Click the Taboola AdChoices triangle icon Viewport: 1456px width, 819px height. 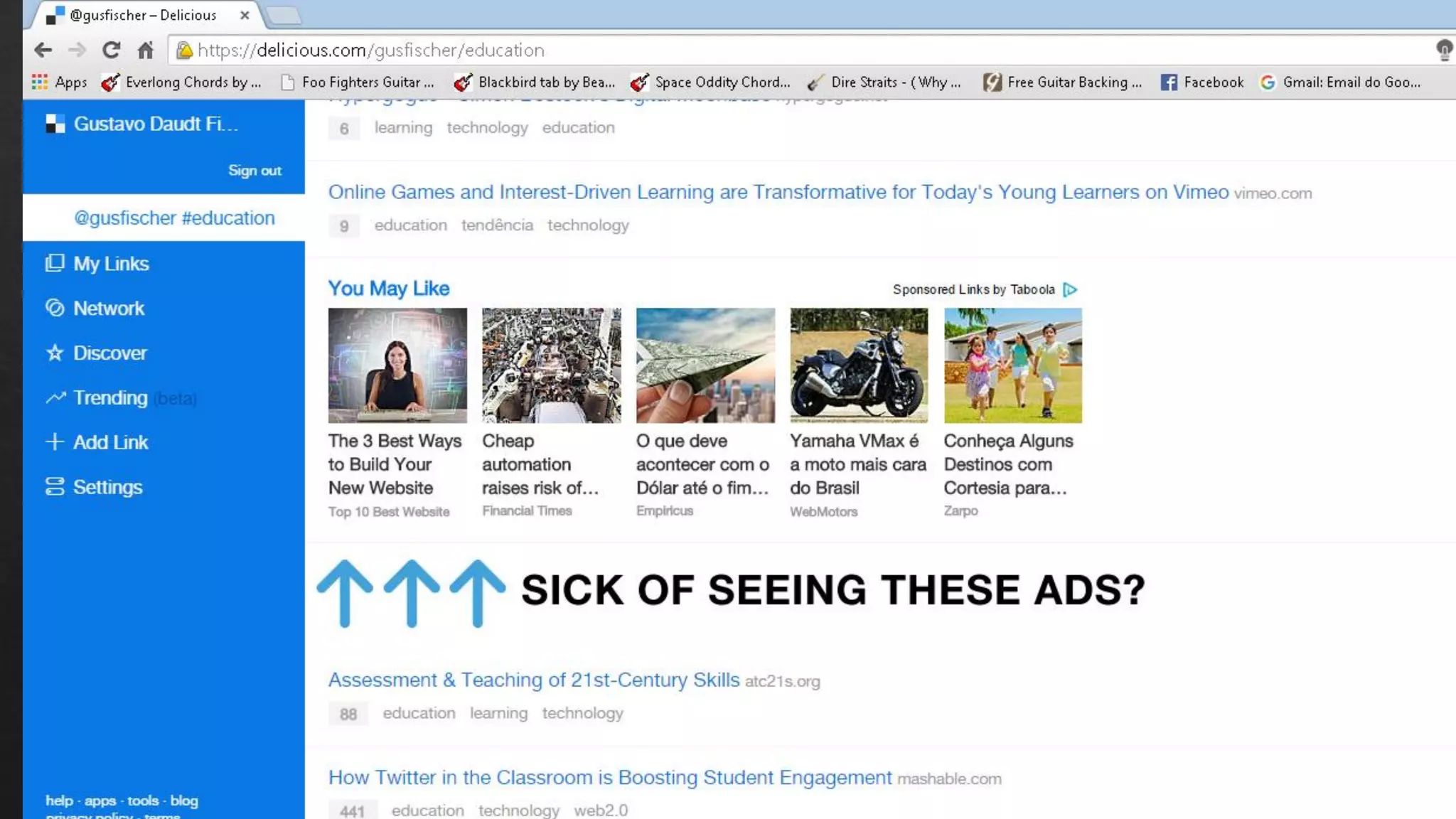tap(1070, 289)
